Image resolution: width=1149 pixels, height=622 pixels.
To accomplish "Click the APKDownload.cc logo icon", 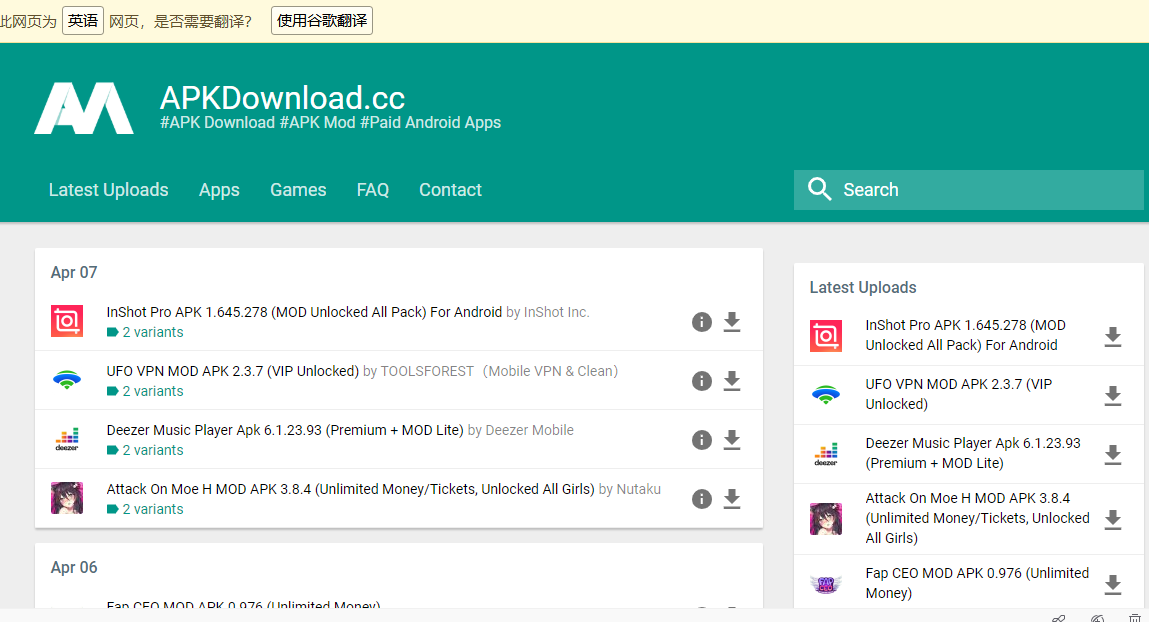I will 84,108.
